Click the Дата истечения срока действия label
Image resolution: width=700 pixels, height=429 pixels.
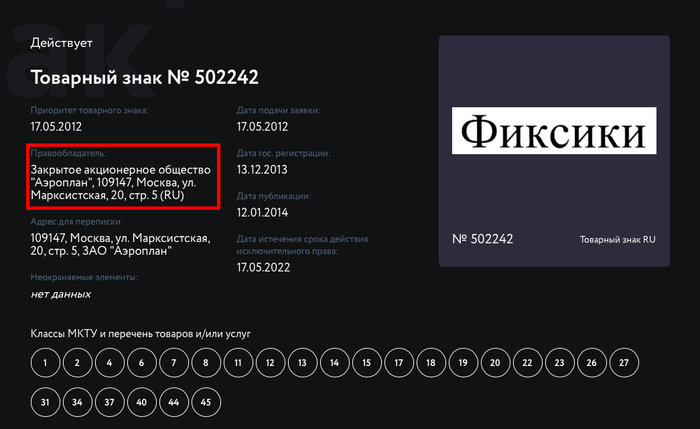pyautogui.click(x=302, y=245)
